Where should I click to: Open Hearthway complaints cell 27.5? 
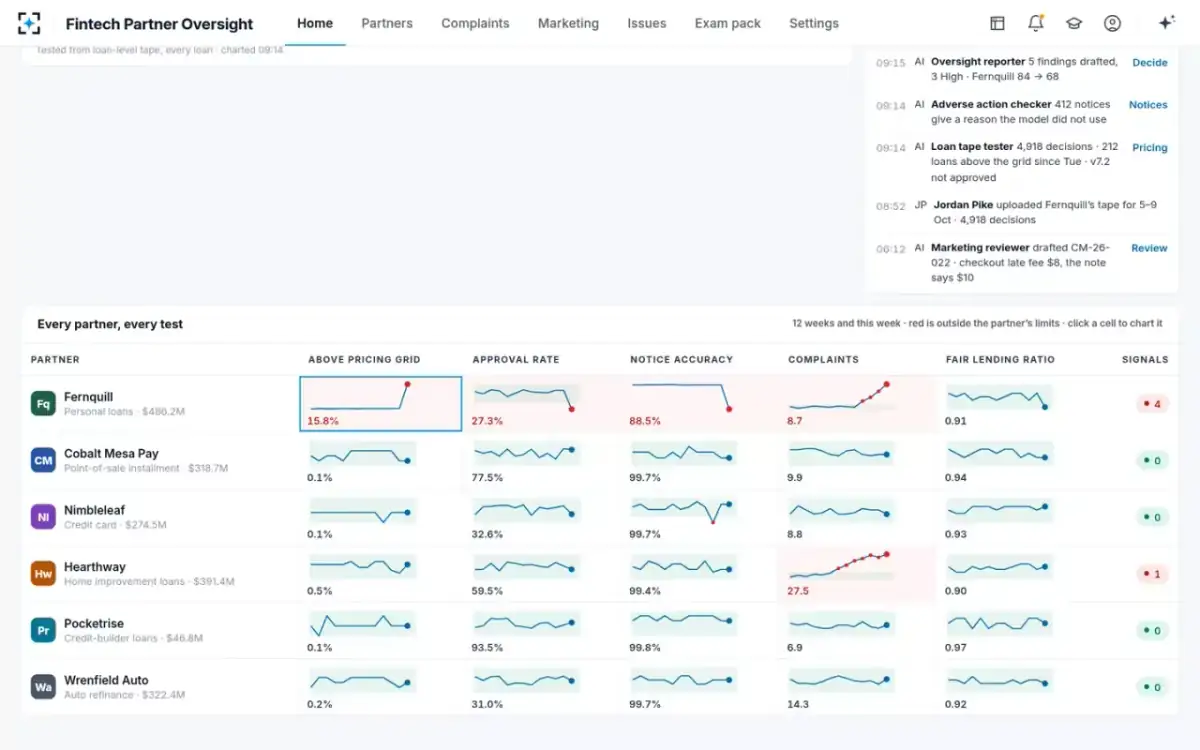[x=859, y=574]
